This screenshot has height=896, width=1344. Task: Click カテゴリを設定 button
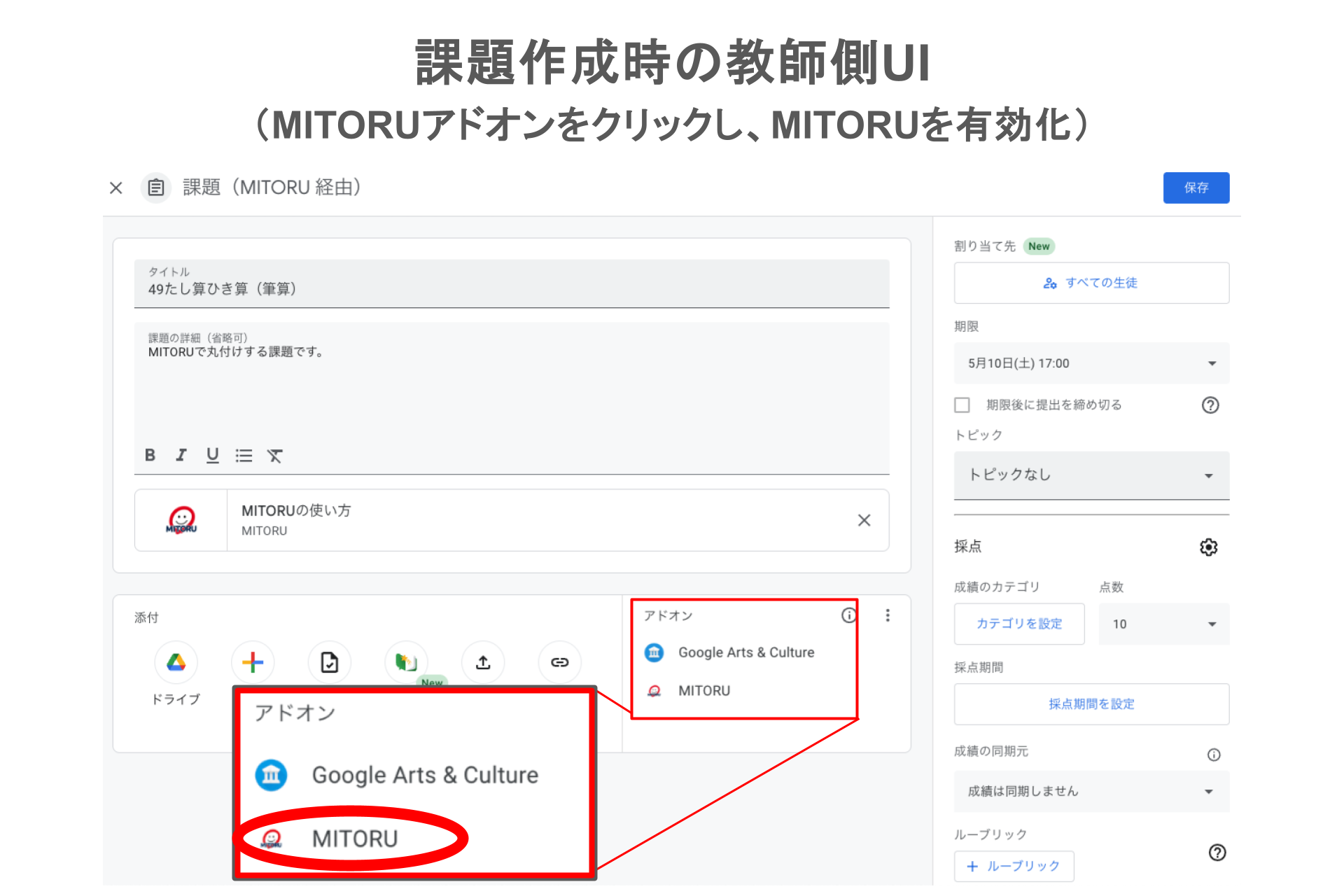[x=1019, y=624]
